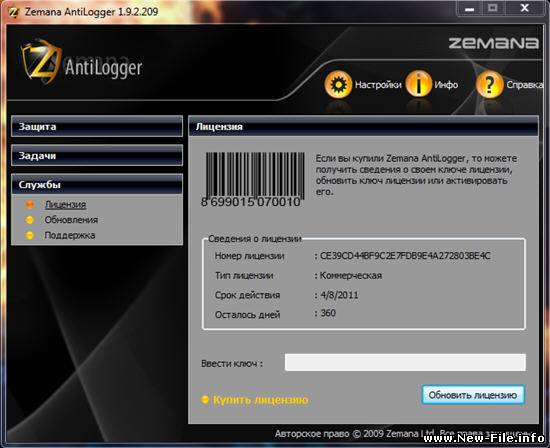Screen dimensions: 550x448
Task: Click the Zemana AntiLogger shield logo
Action: (x=41, y=62)
